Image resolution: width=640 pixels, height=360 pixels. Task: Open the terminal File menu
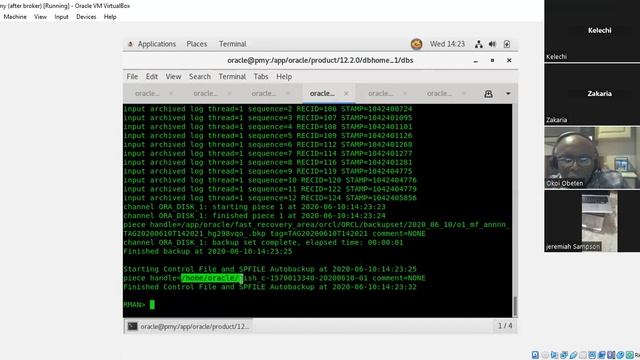tap(132, 76)
